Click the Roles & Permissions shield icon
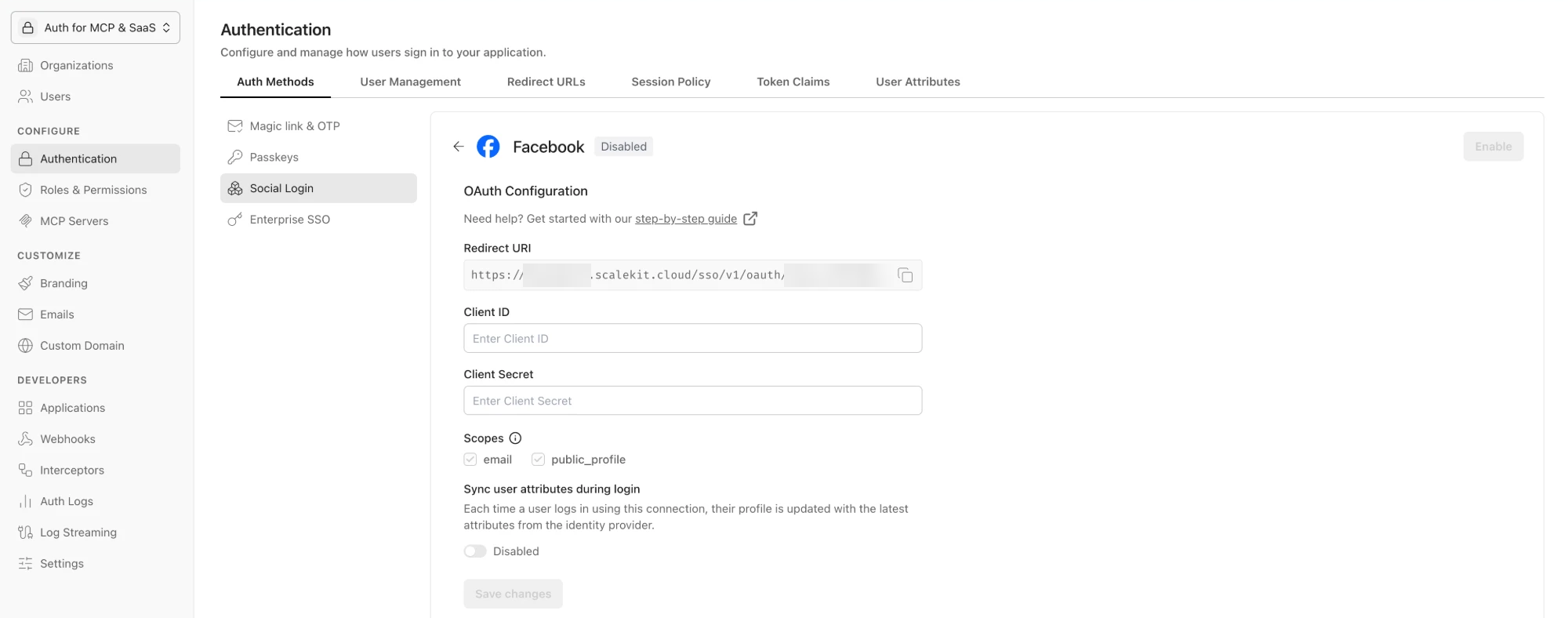 [26, 190]
